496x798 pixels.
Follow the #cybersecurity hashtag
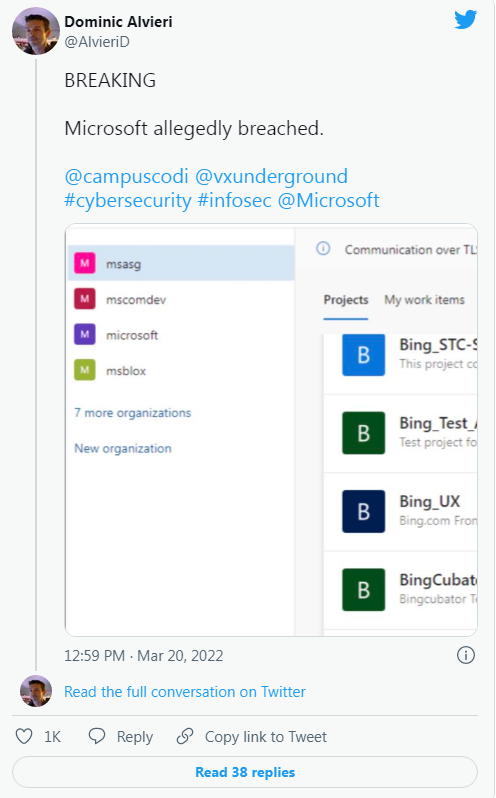pyautogui.click(x=128, y=201)
